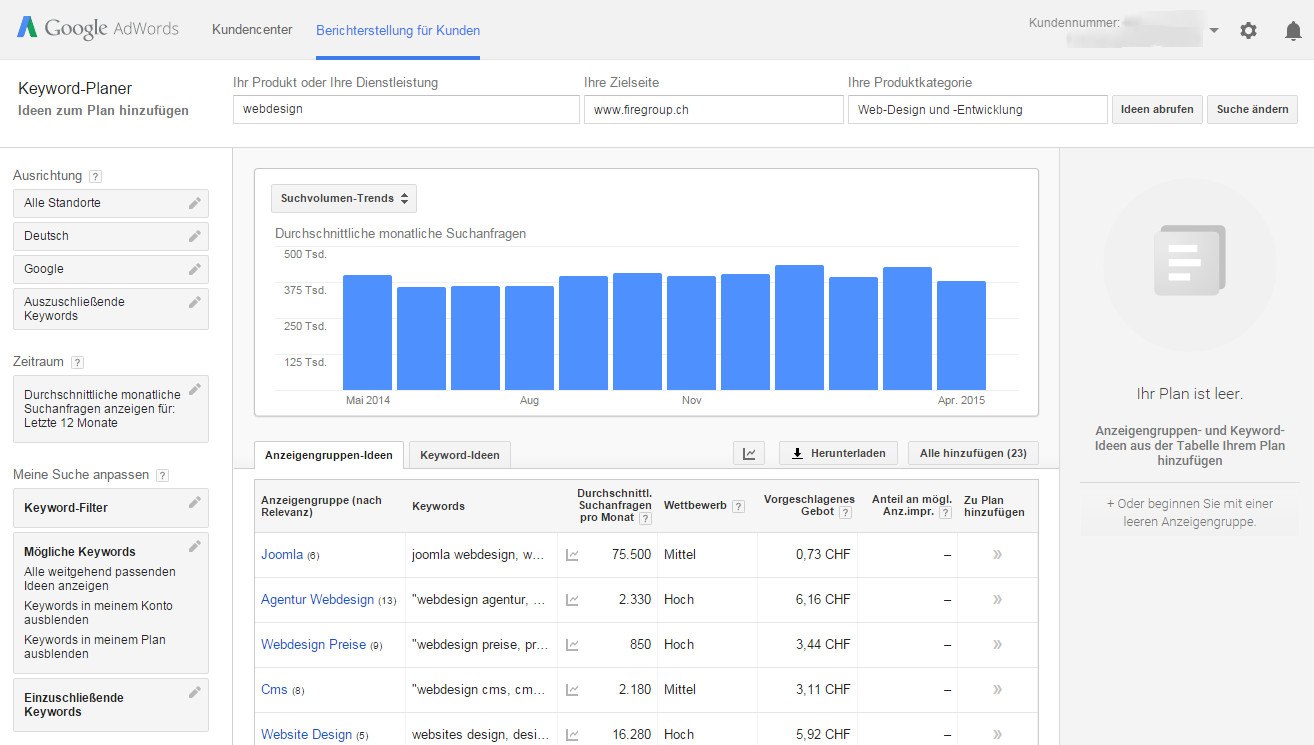
Task: Open the Agentur Webdesign ad group link
Action: point(317,599)
